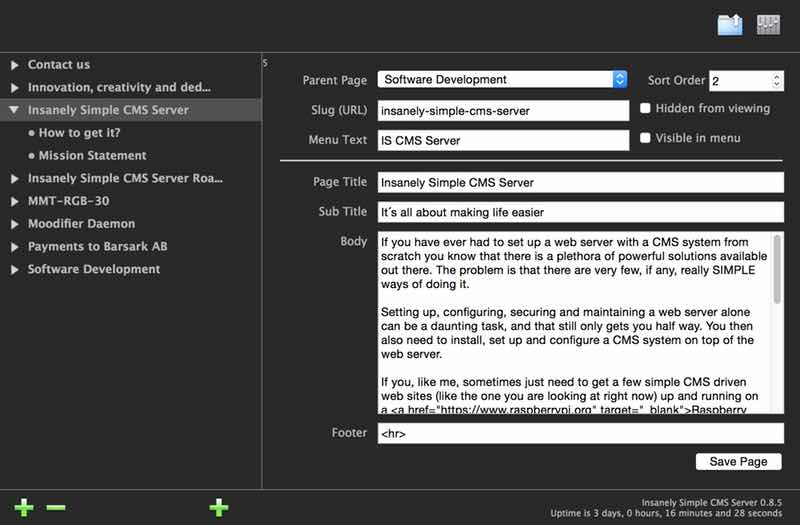Open the Parent Page dropdown
The height and width of the screenshot is (525, 800).
coord(503,80)
